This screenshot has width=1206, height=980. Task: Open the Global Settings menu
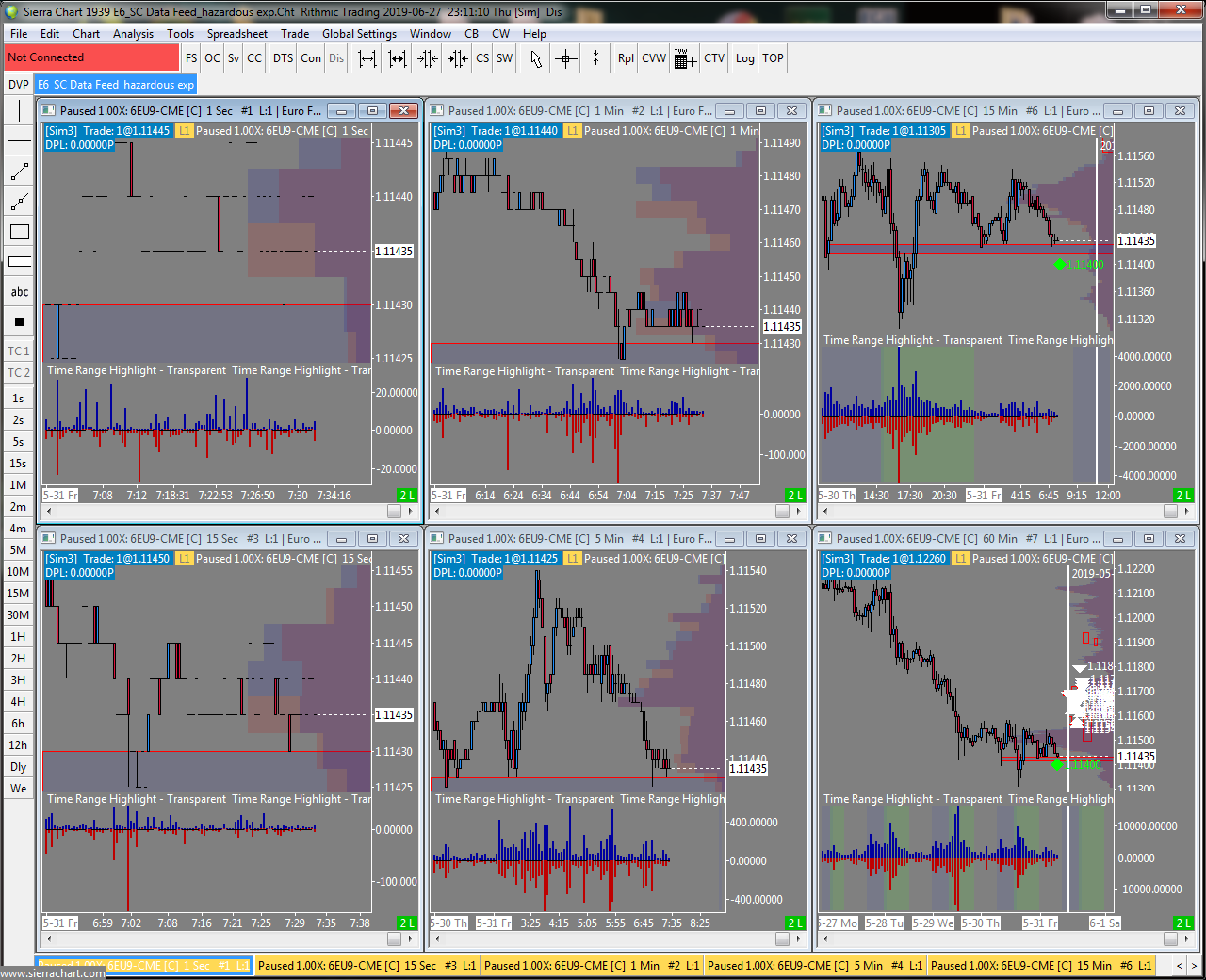(359, 34)
